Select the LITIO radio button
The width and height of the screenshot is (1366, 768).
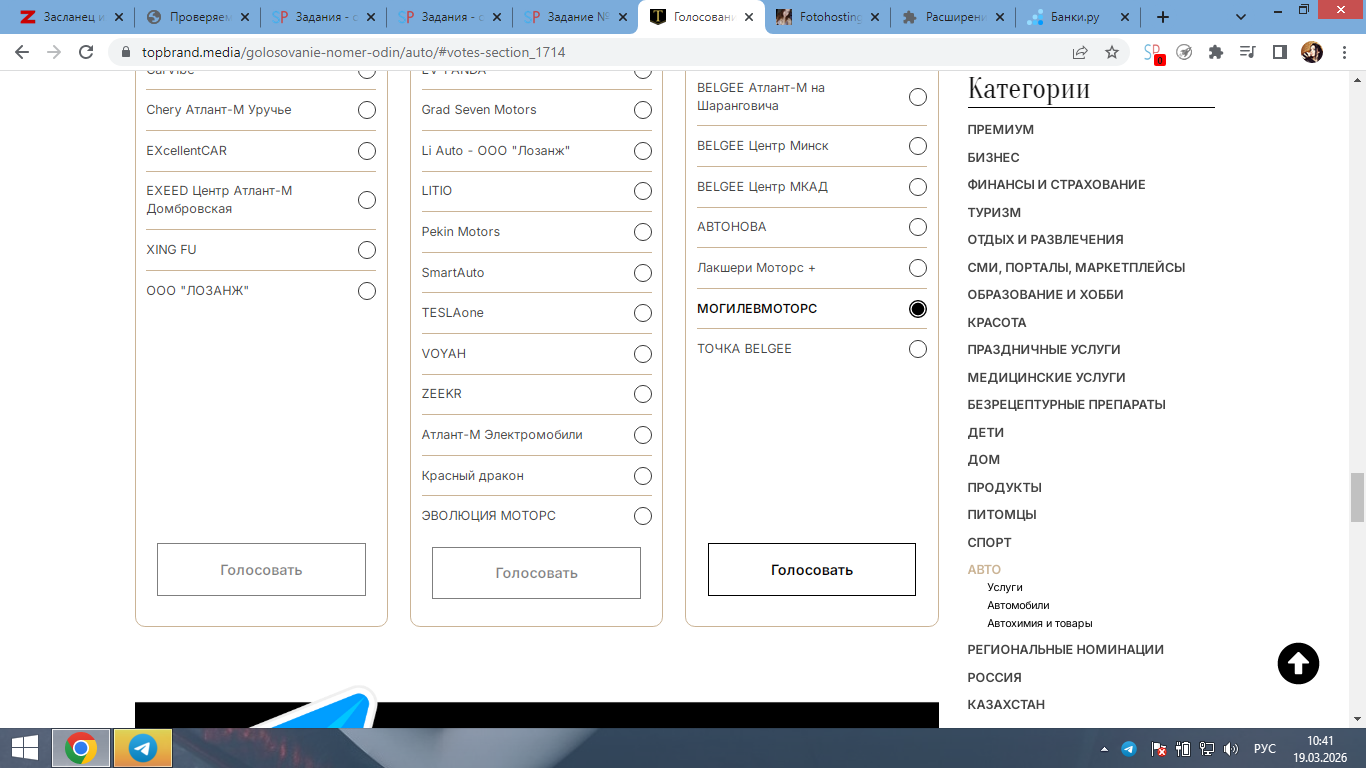[x=643, y=191]
